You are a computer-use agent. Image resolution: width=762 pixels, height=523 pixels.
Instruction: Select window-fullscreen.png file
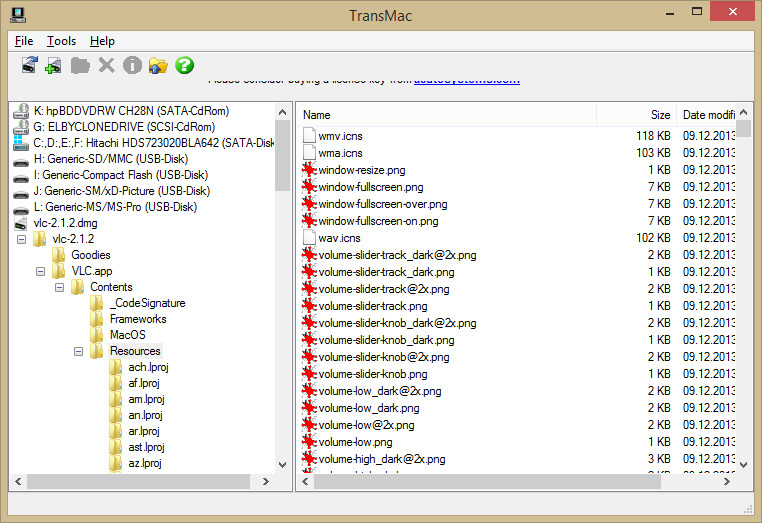coord(371,187)
